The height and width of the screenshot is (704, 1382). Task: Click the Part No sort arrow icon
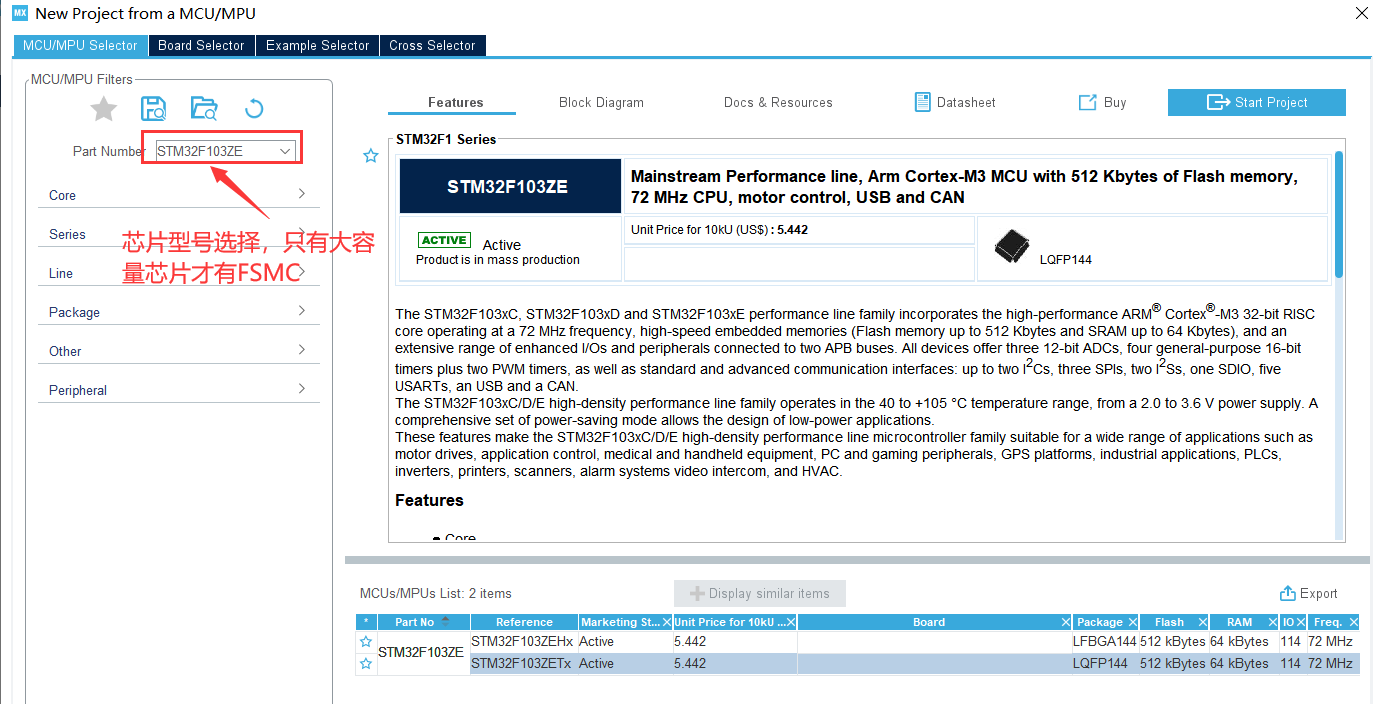pyautogui.click(x=445, y=621)
